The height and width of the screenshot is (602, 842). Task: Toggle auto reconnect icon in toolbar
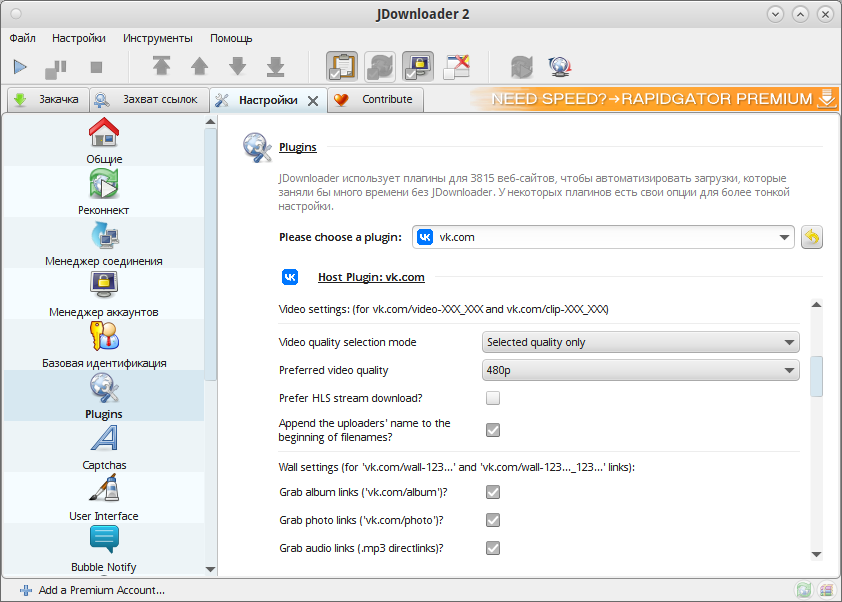(380, 67)
